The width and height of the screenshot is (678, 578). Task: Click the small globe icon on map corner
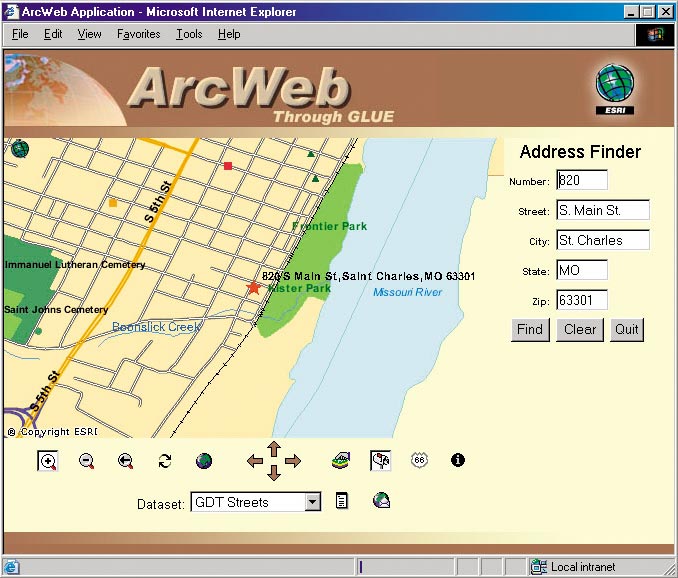point(20,149)
